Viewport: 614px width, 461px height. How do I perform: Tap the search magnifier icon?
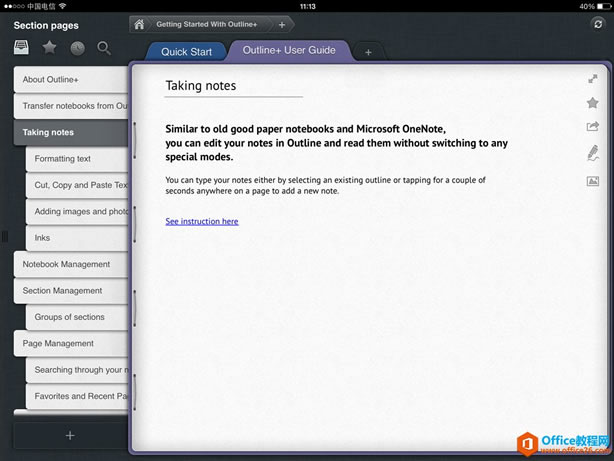click(104, 47)
